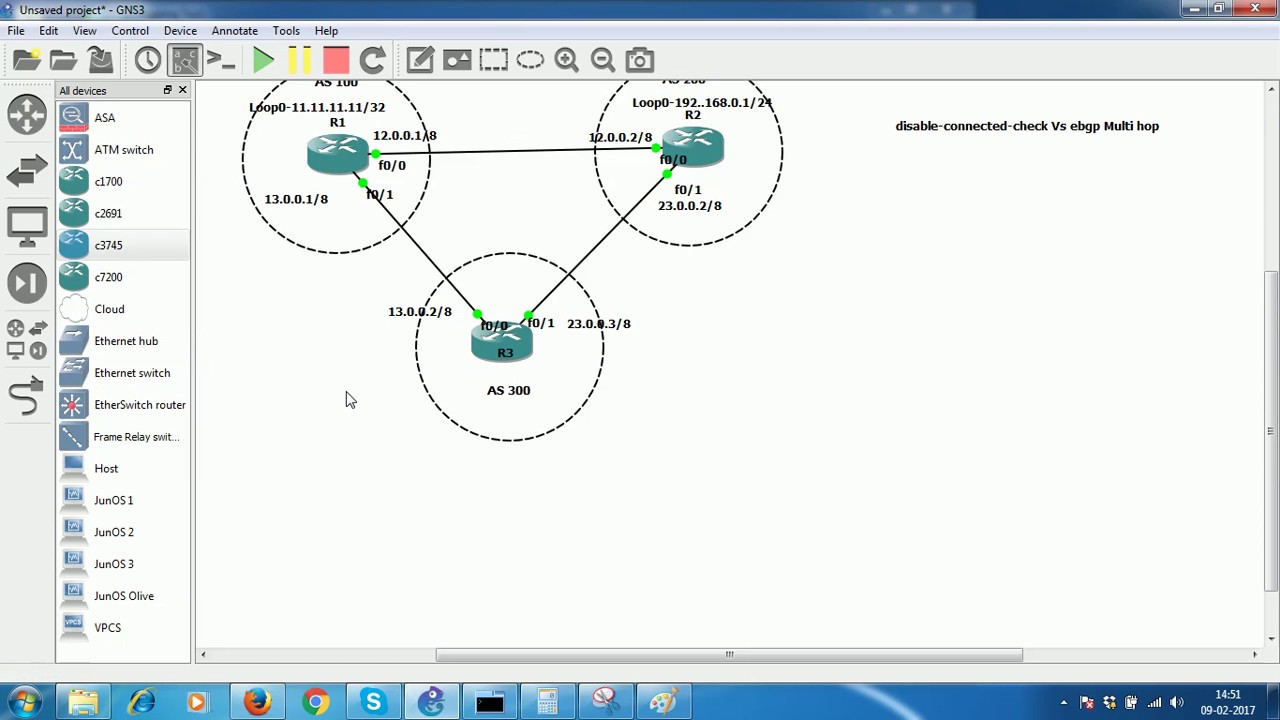
Task: Browse all devices category icon
Action: (x=27, y=339)
